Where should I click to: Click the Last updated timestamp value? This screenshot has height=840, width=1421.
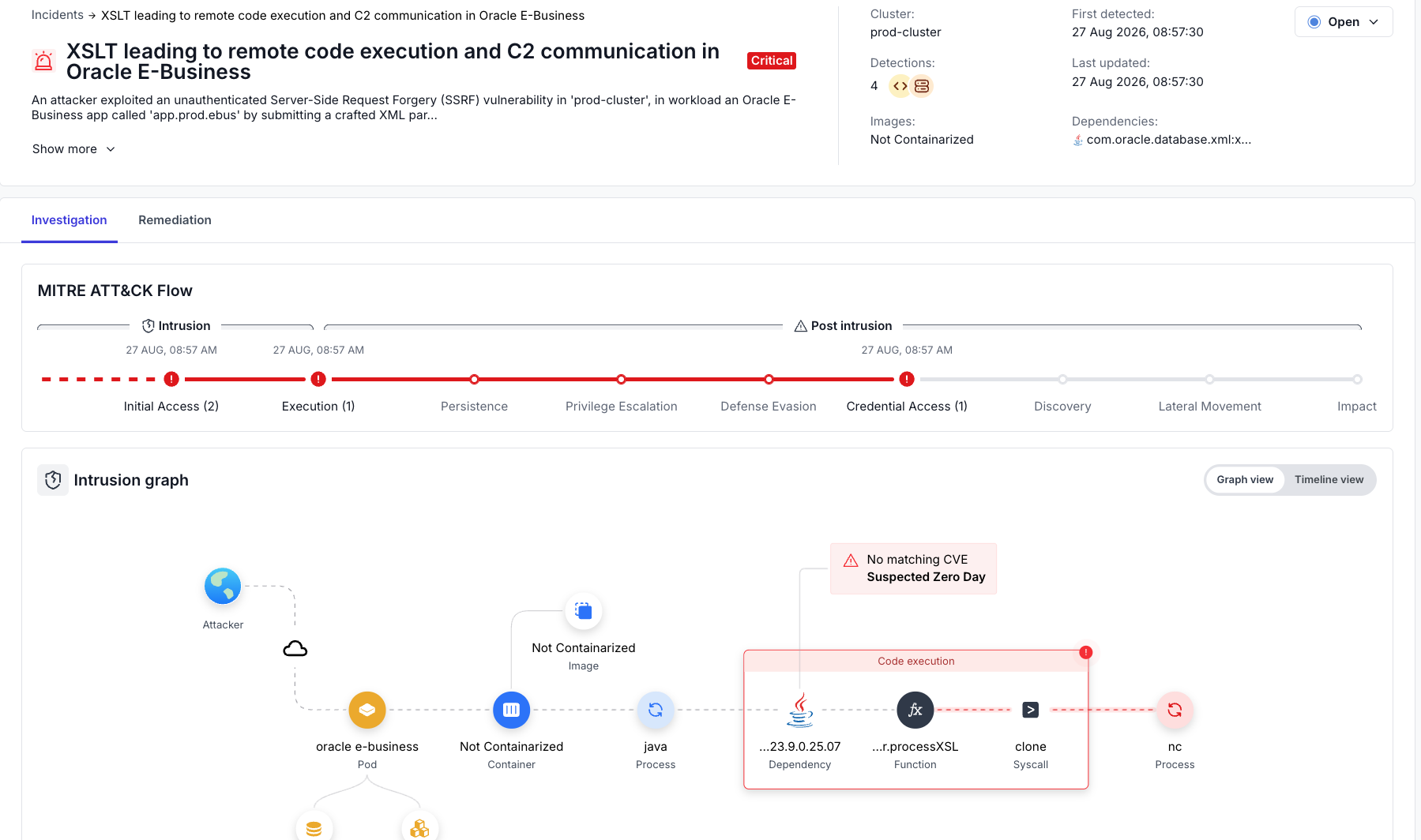click(1137, 82)
